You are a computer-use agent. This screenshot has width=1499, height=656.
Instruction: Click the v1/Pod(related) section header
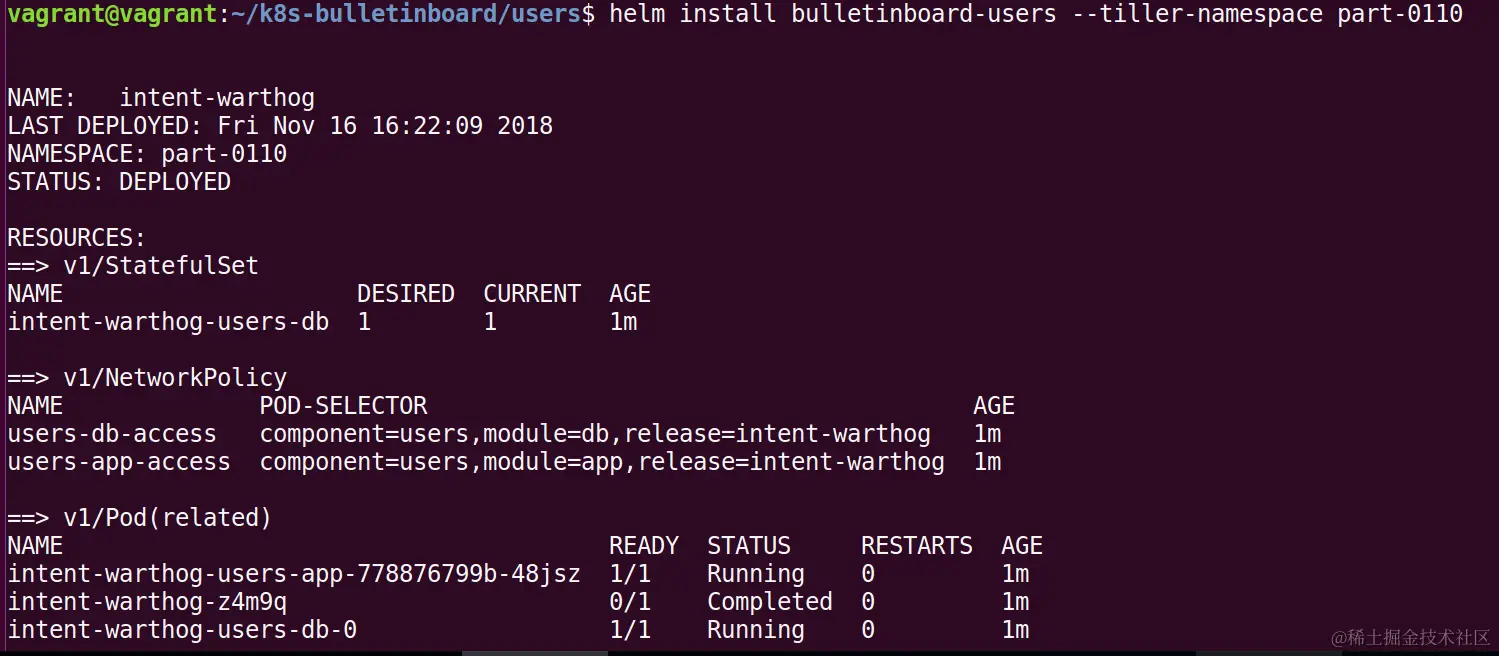tap(140, 518)
